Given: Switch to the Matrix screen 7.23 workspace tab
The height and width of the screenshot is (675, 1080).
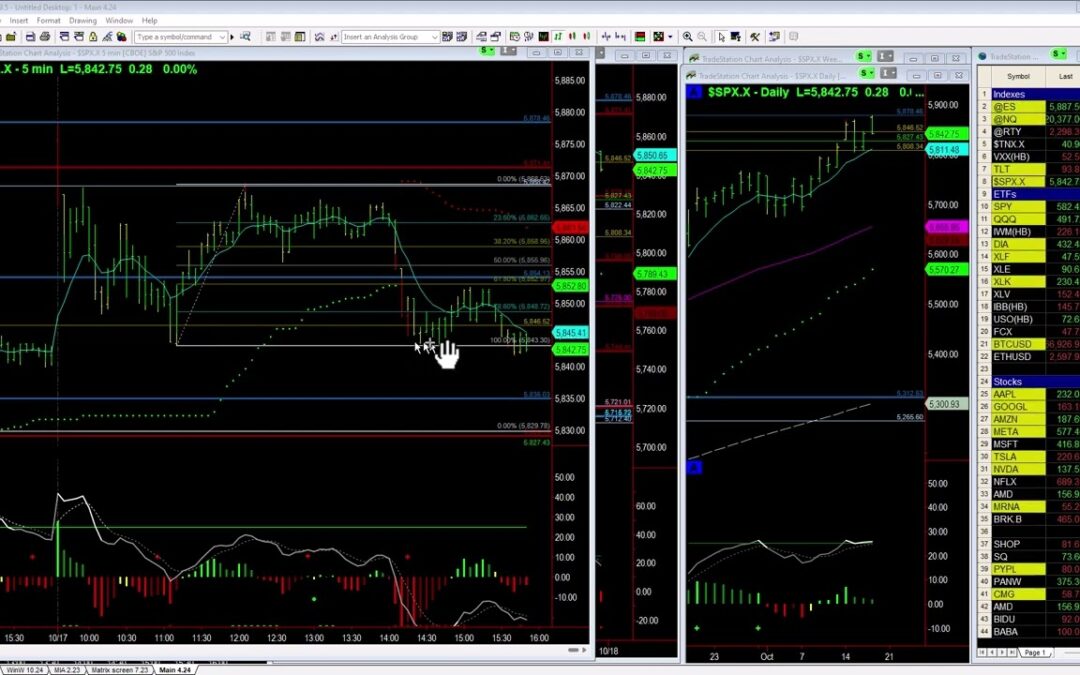Looking at the screenshot, I should pyautogui.click(x=120, y=669).
